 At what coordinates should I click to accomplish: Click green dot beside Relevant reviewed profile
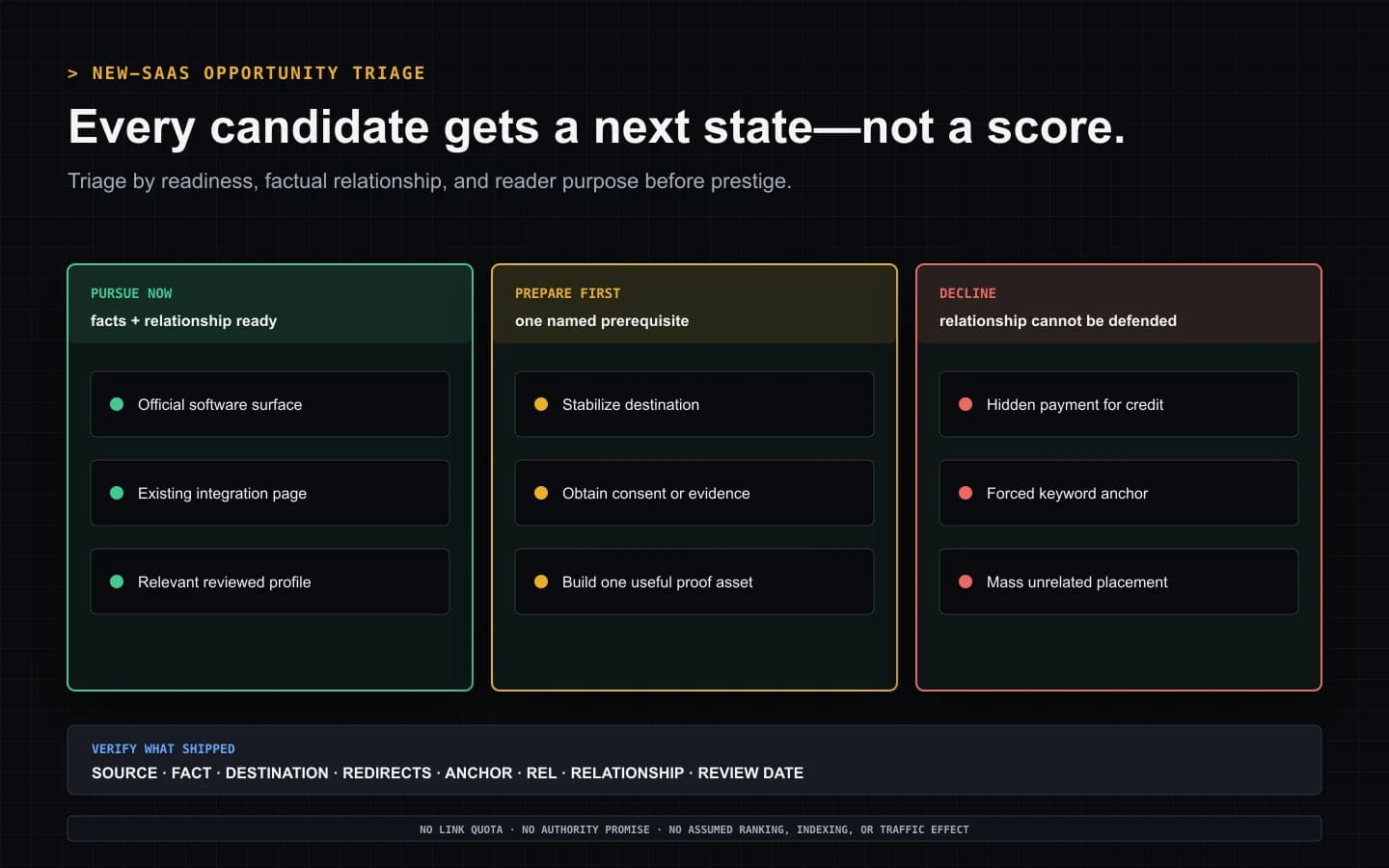pos(117,582)
